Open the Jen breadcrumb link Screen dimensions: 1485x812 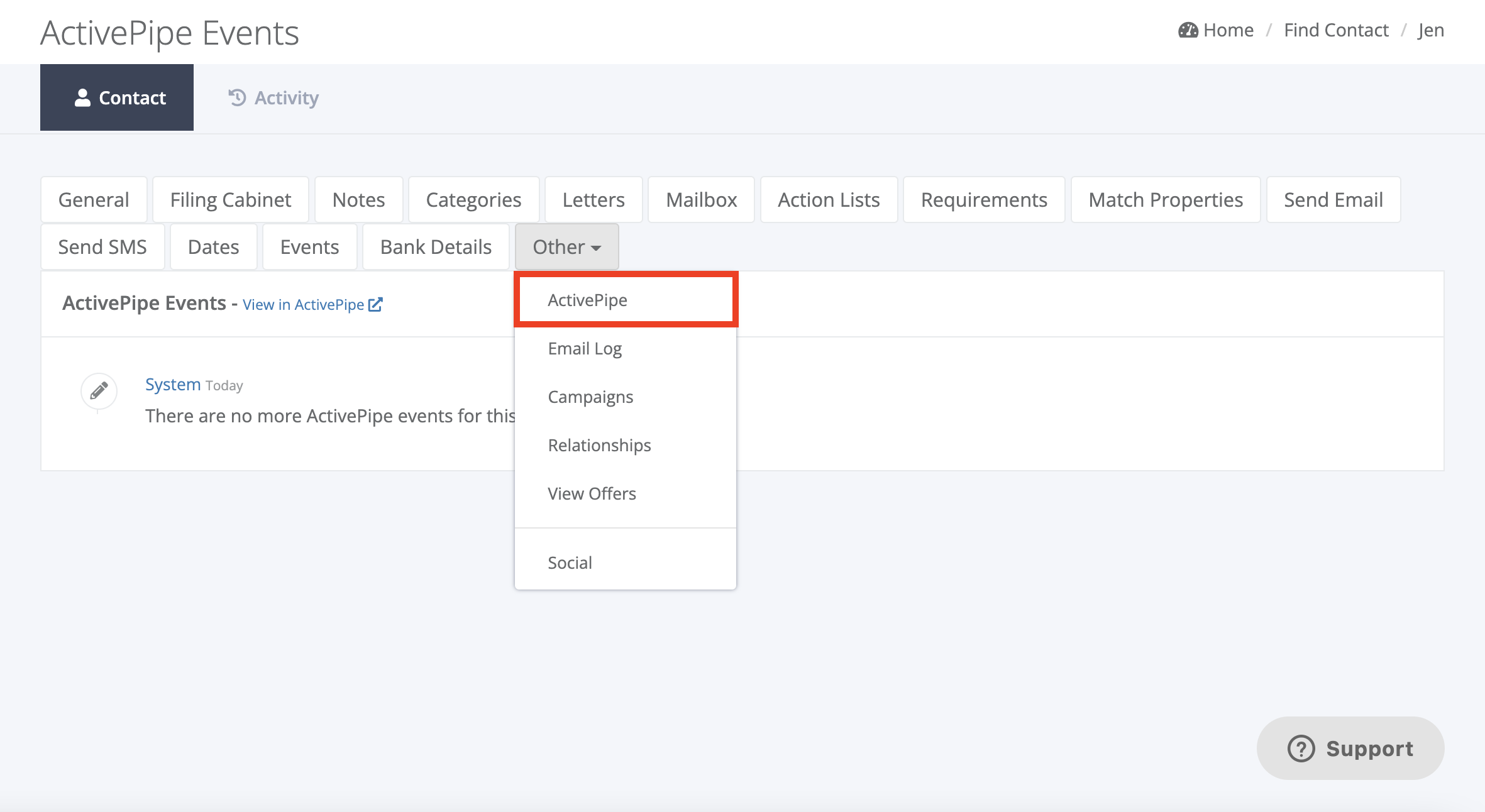1432,29
